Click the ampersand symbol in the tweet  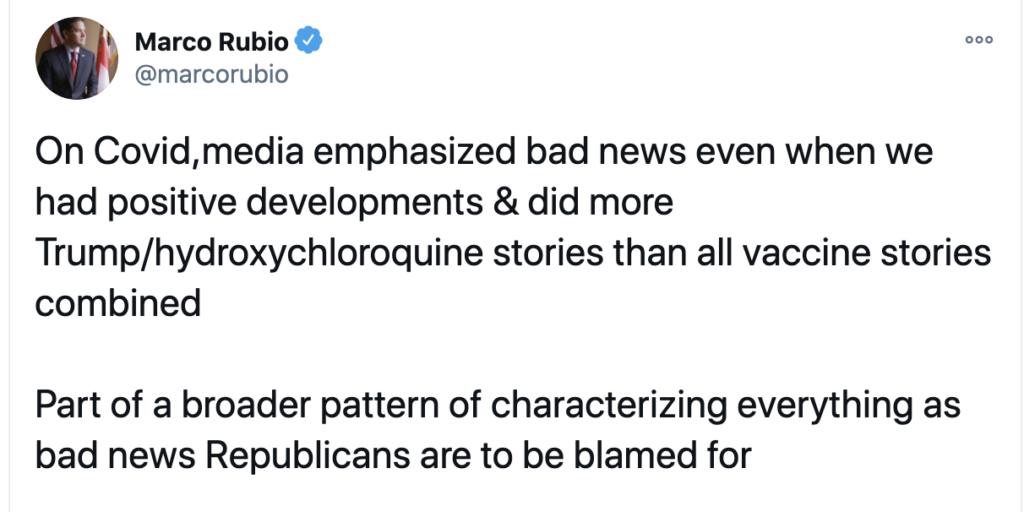535,204
